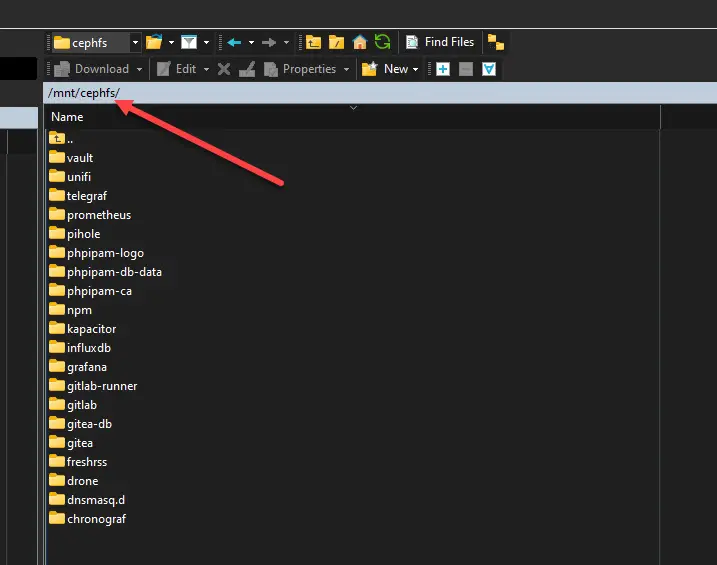Select the npm folder
Image resolution: width=717 pixels, height=565 pixels.
click(x=70, y=310)
